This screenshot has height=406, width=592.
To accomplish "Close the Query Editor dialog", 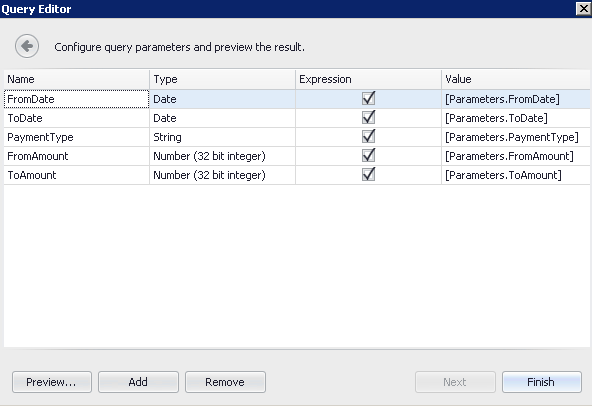I will point(583,8).
